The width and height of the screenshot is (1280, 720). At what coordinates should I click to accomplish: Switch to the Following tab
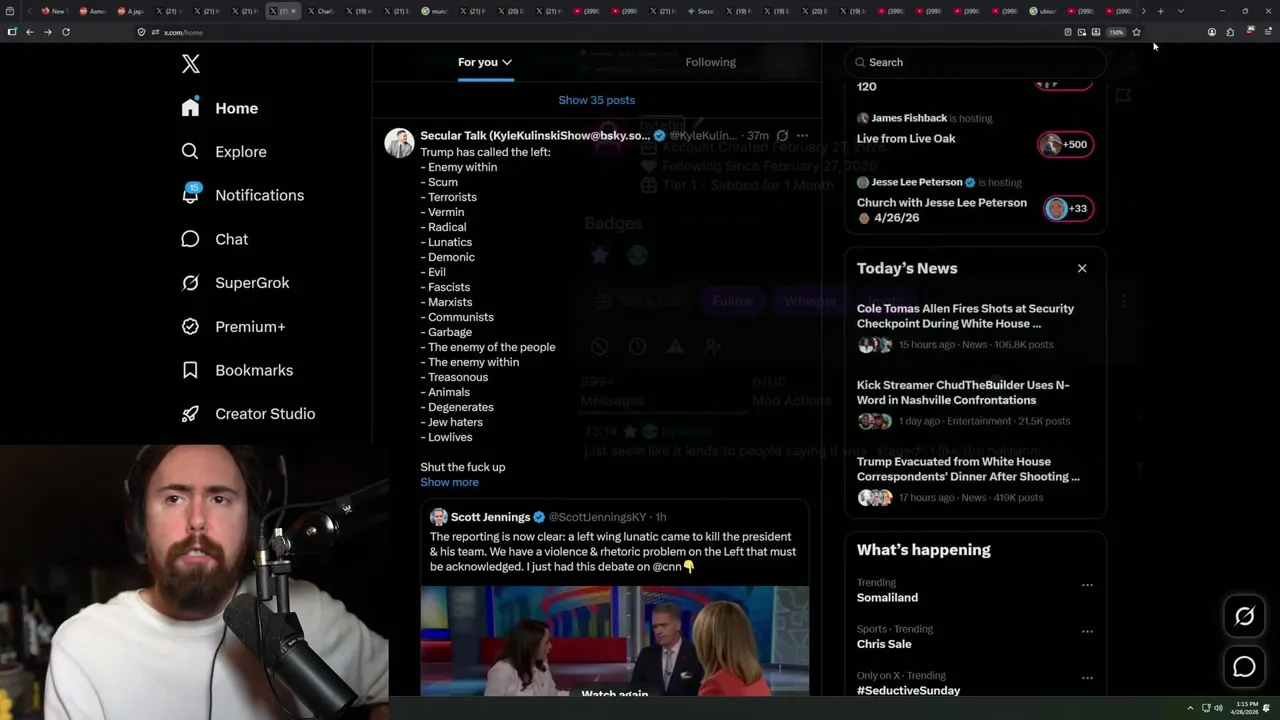click(710, 62)
